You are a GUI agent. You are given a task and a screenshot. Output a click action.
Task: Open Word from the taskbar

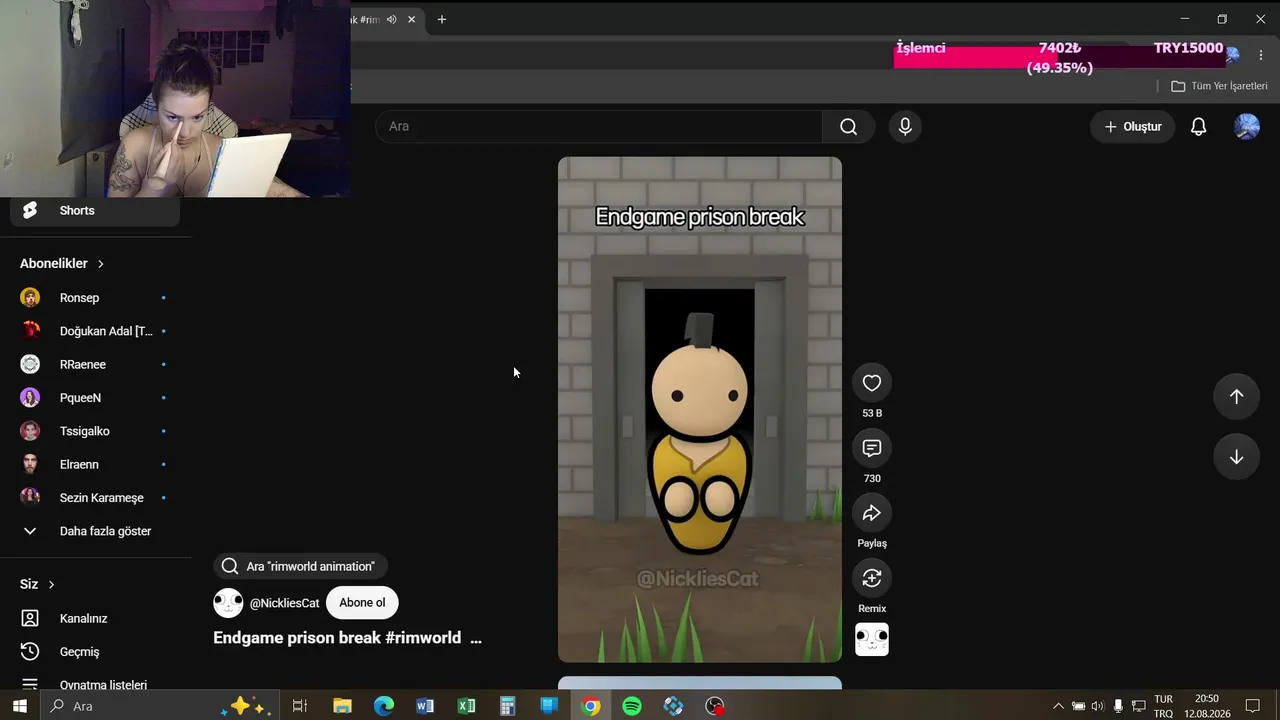425,706
